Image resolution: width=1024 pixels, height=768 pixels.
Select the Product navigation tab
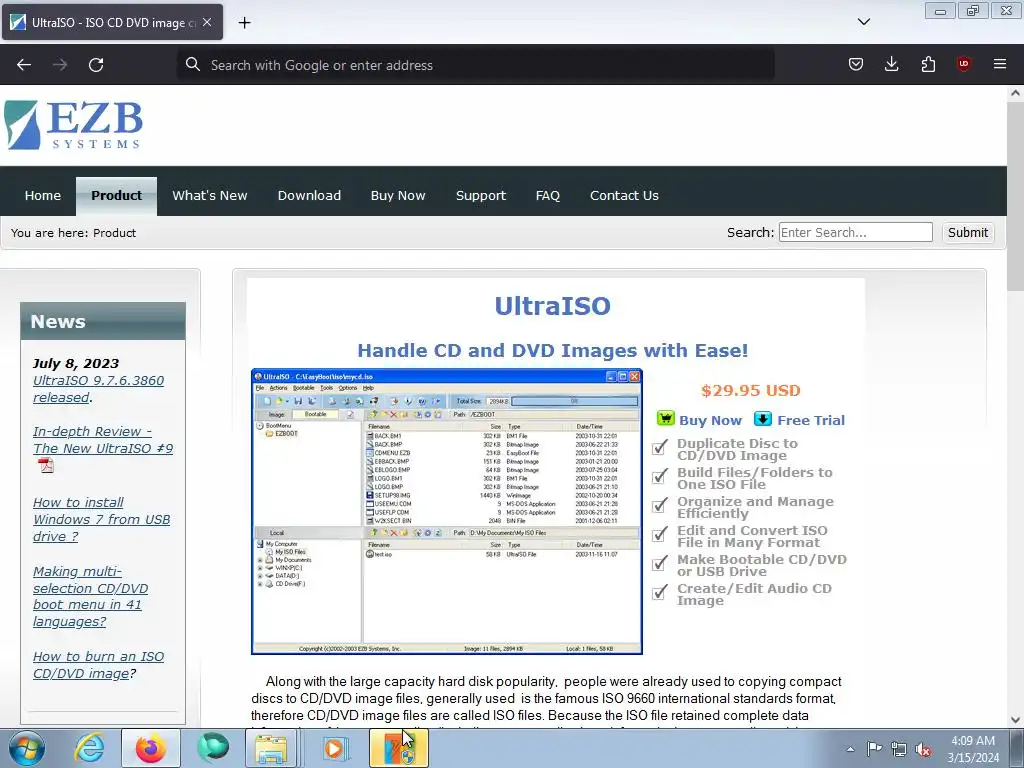pyautogui.click(x=116, y=195)
